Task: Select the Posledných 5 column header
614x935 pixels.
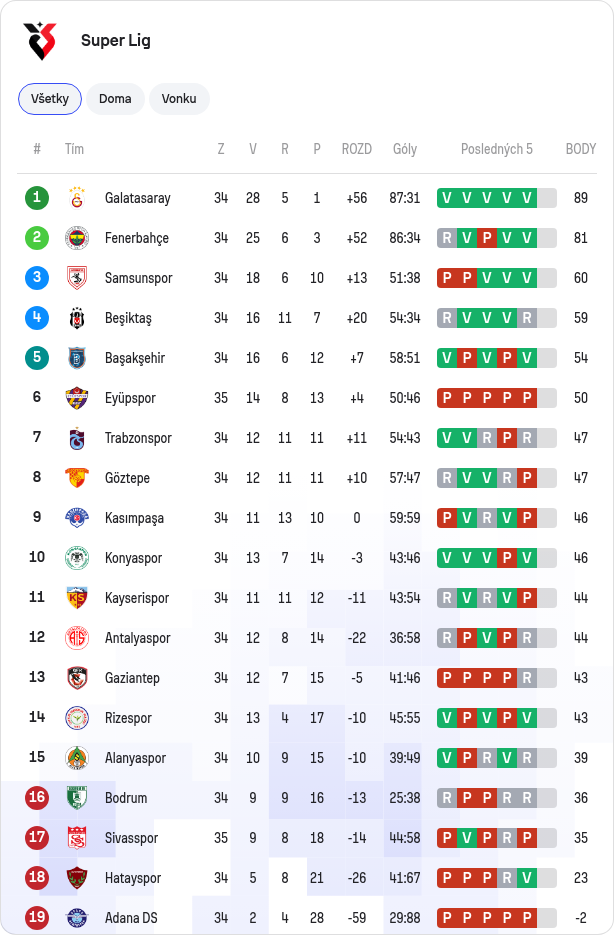Action: coord(497,149)
